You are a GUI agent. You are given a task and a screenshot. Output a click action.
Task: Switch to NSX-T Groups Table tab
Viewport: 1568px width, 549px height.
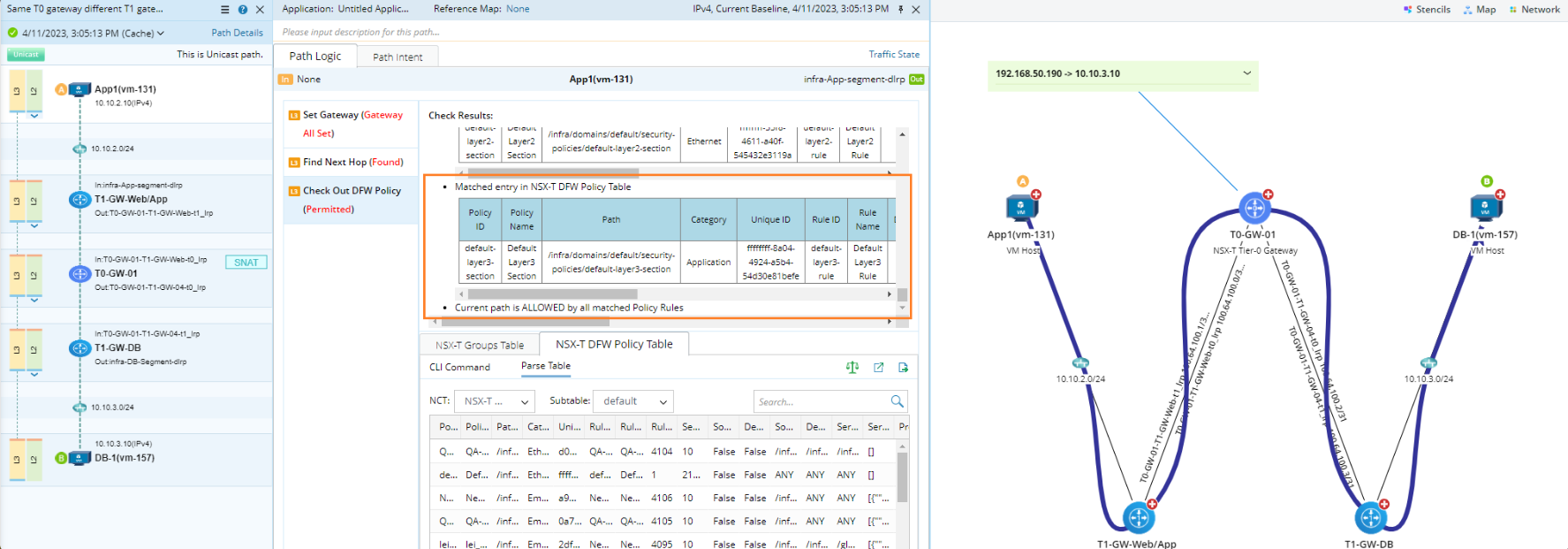coord(480,345)
